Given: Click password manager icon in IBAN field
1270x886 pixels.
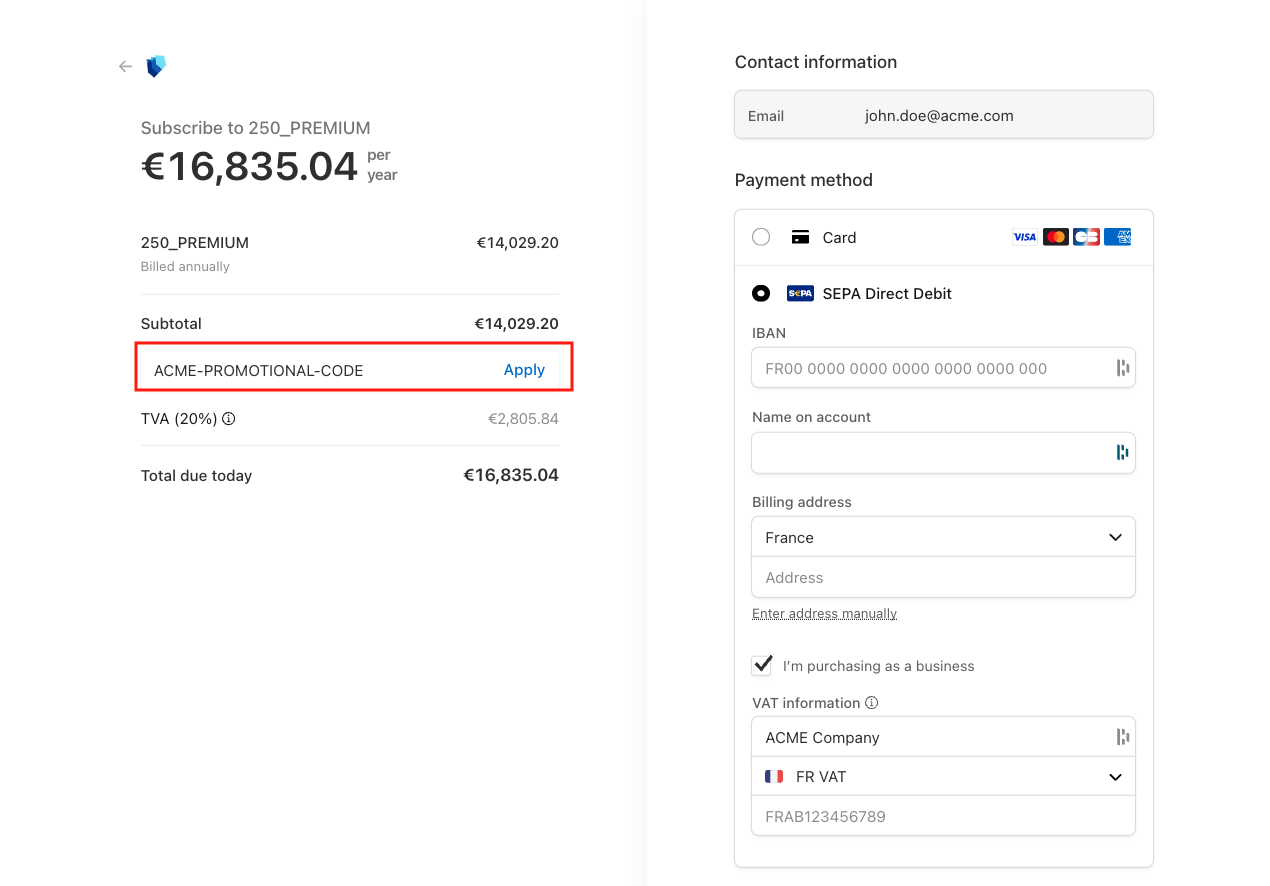Looking at the screenshot, I should (1122, 368).
